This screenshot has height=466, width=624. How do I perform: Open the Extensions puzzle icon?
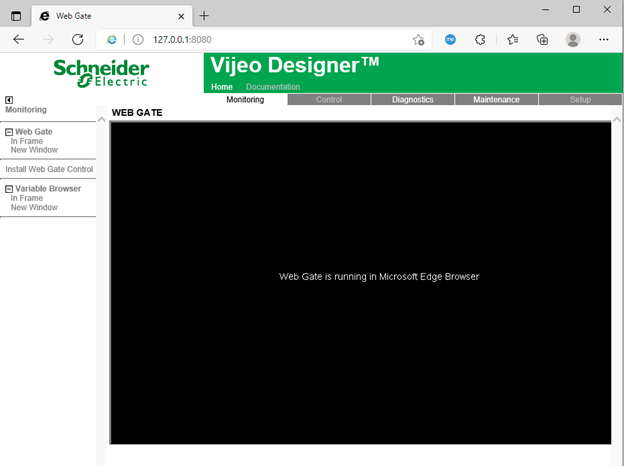pos(480,39)
